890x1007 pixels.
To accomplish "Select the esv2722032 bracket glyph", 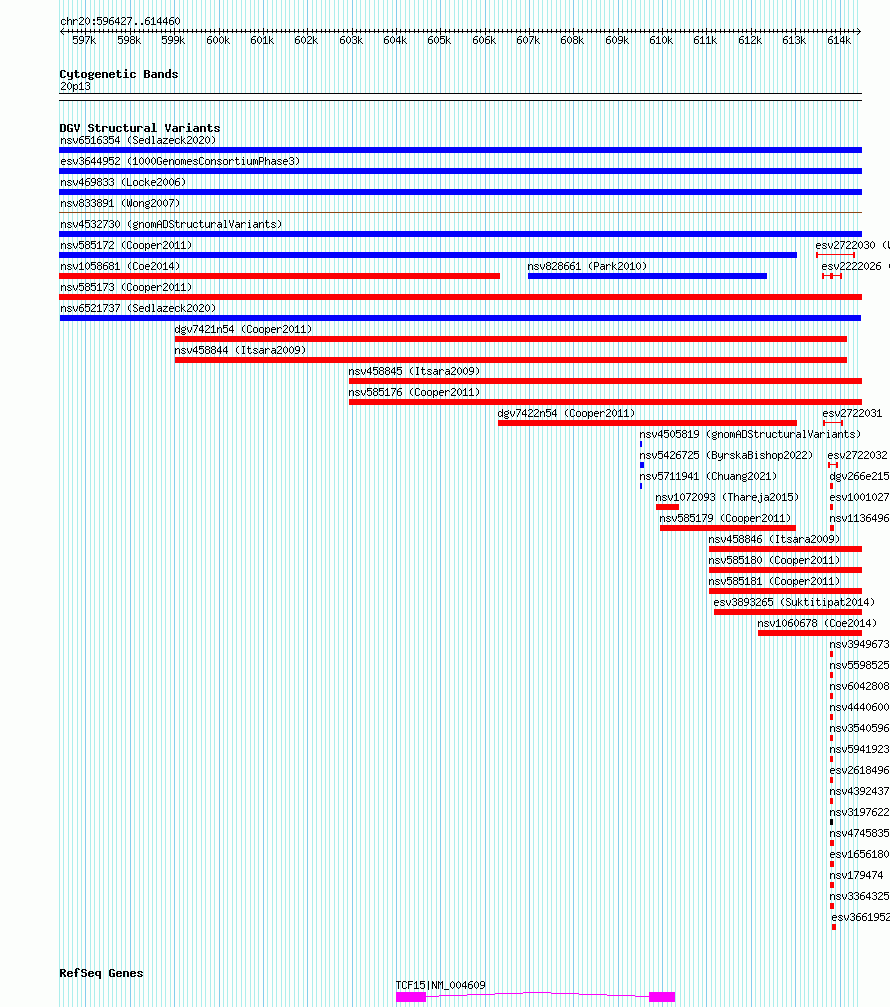I will click(x=833, y=465).
